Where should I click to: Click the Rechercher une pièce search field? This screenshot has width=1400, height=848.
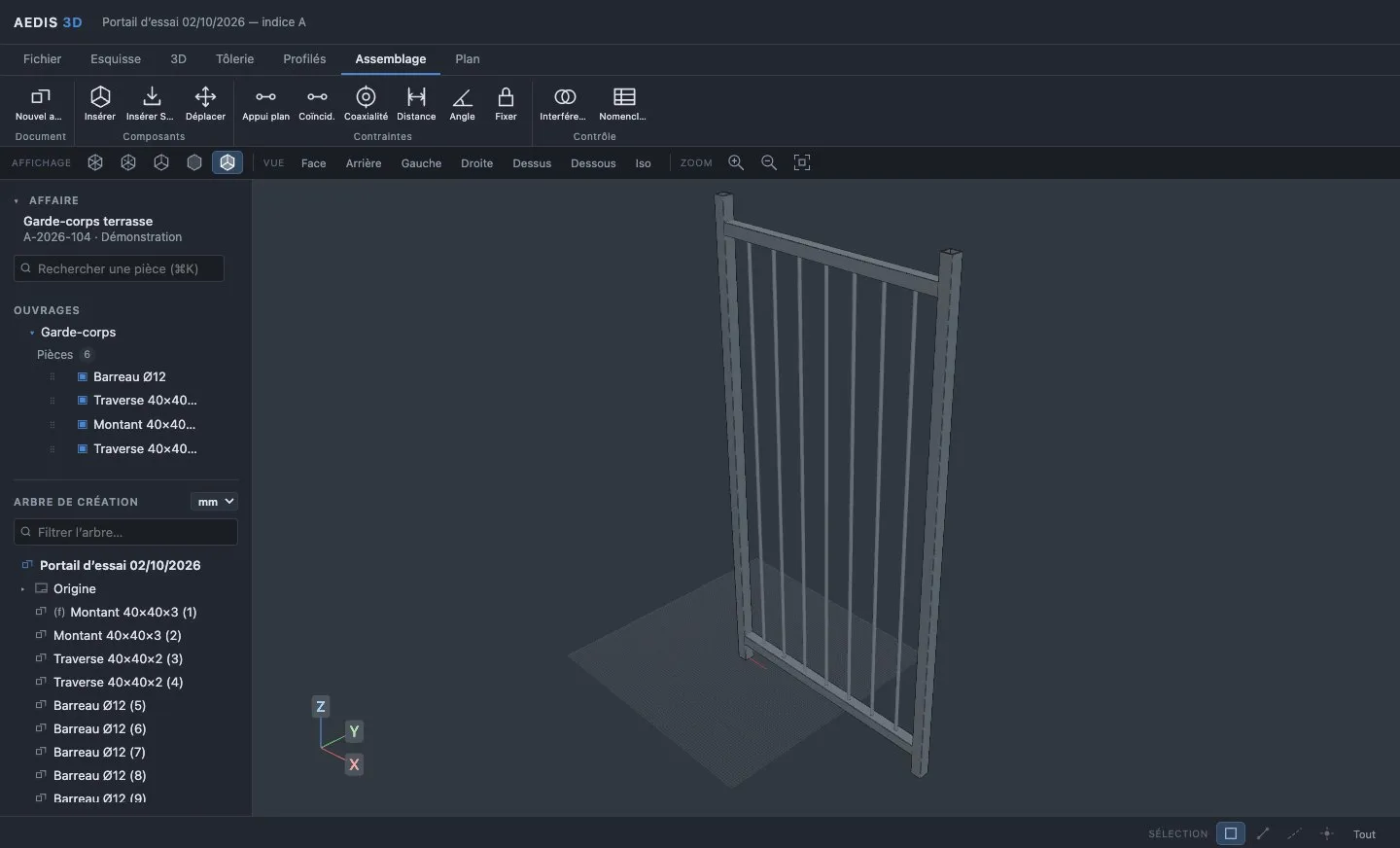(120, 268)
